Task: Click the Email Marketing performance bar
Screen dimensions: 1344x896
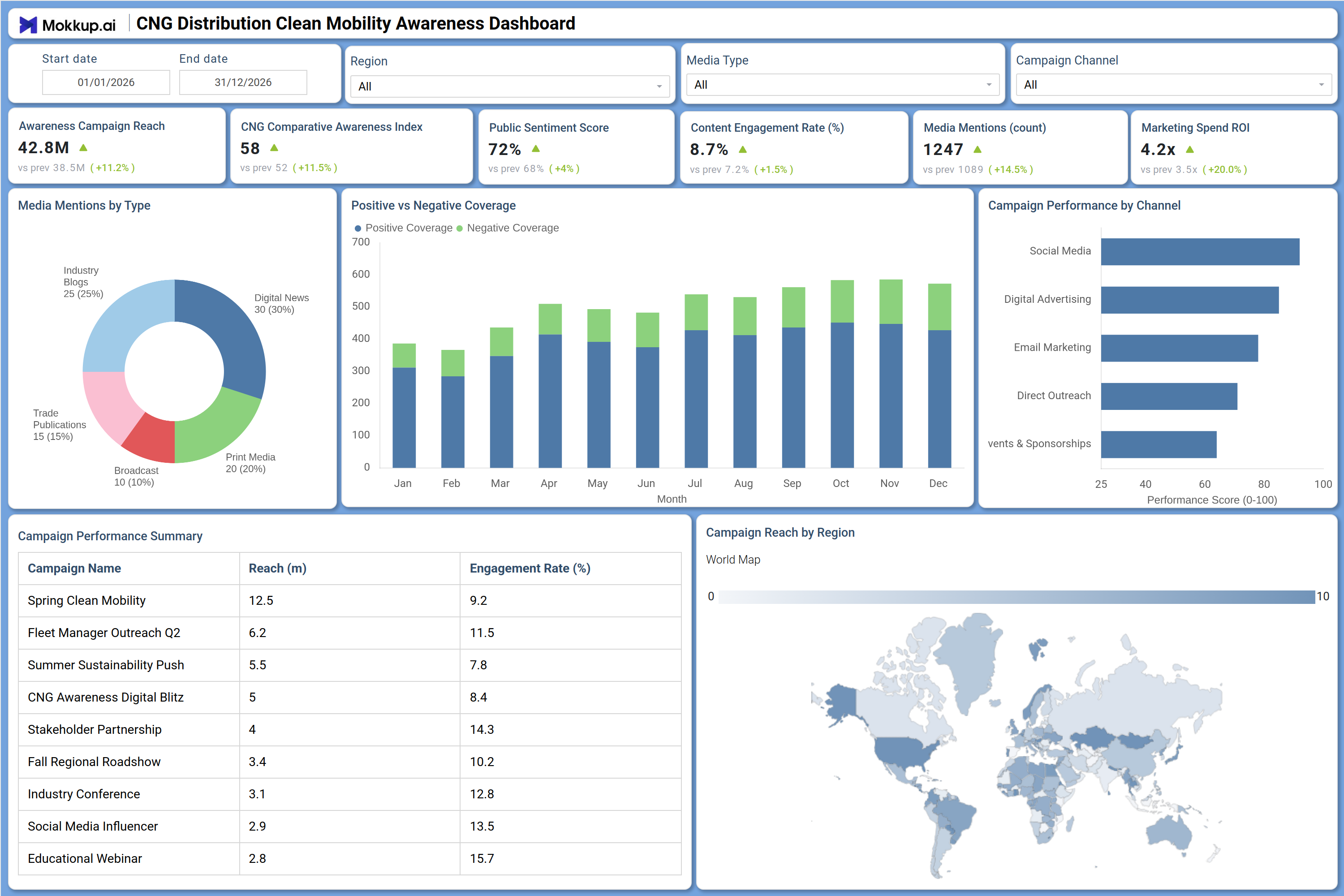Action: pos(1180,348)
